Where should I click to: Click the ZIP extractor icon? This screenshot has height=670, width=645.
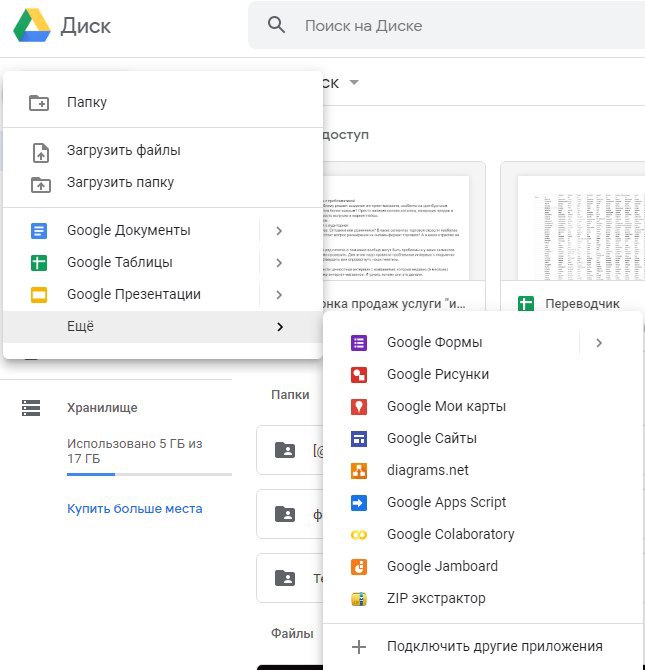359,599
